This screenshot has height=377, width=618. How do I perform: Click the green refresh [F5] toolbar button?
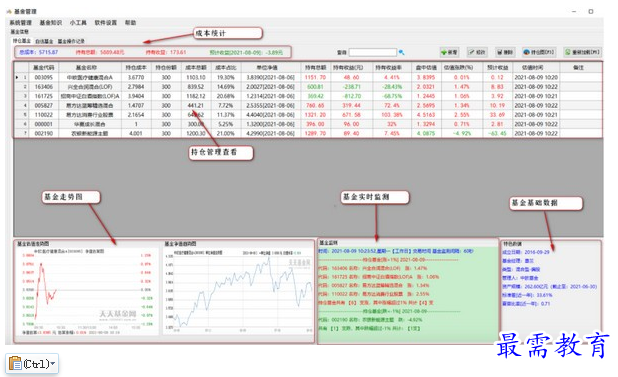[583, 52]
